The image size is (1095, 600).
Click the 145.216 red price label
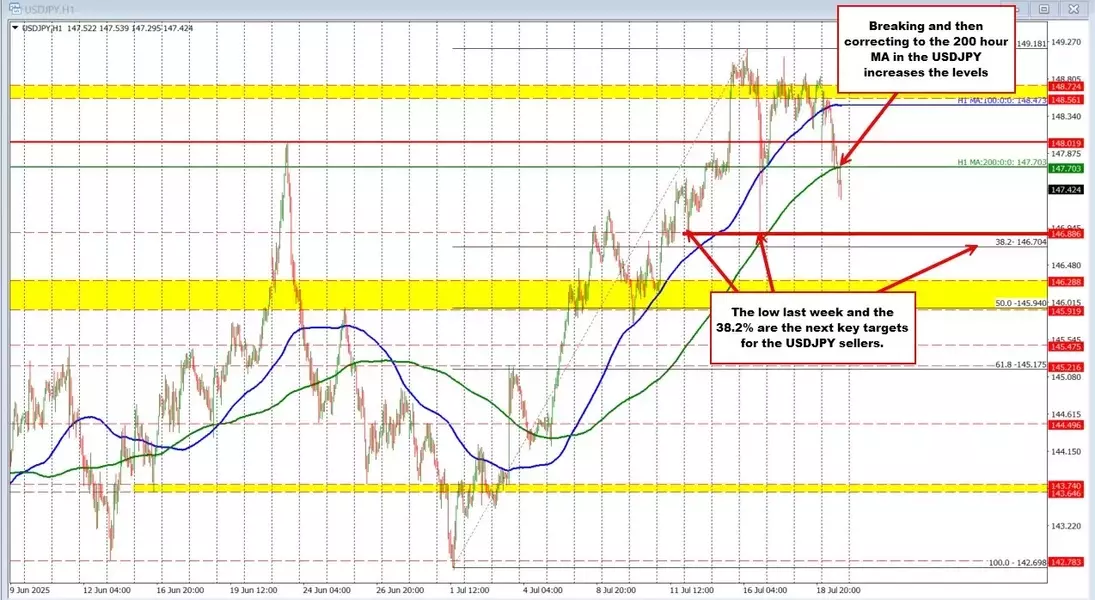pos(1066,367)
